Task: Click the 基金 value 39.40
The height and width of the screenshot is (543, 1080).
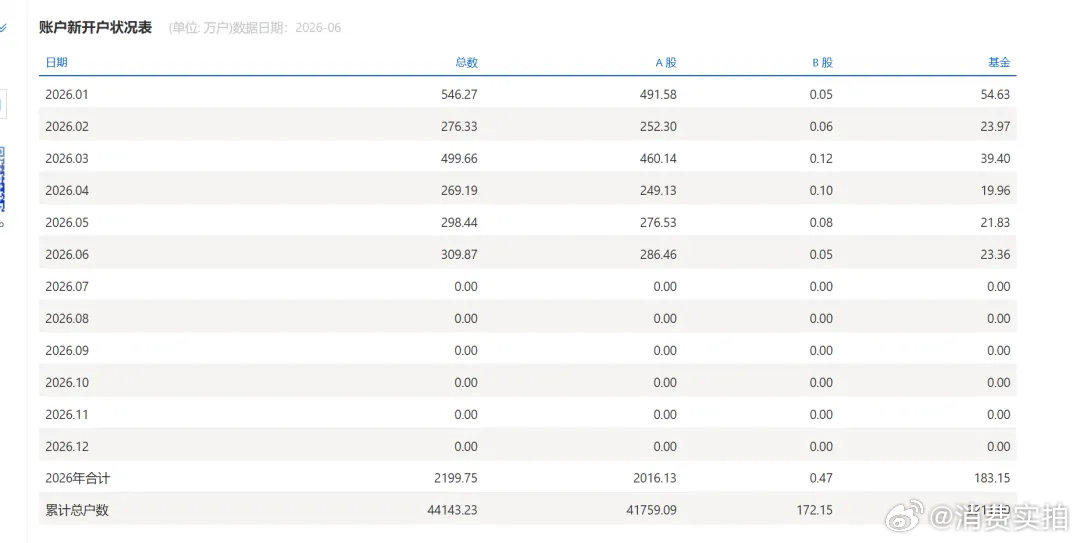Action: [995, 158]
